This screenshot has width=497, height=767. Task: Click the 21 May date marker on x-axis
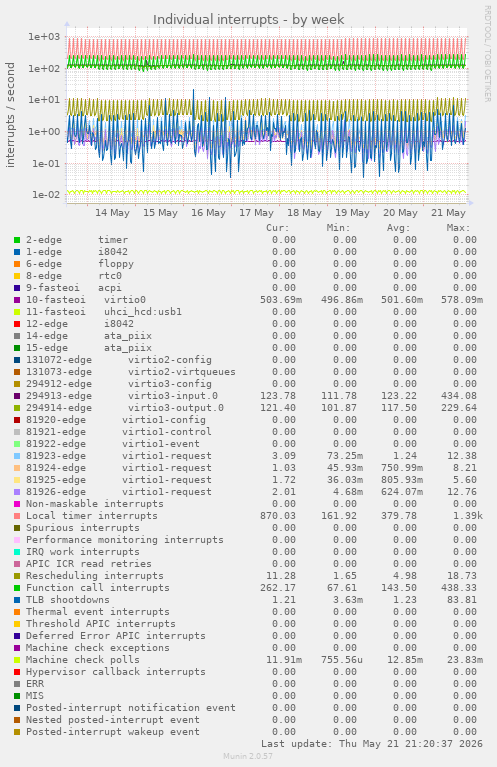[448, 213]
